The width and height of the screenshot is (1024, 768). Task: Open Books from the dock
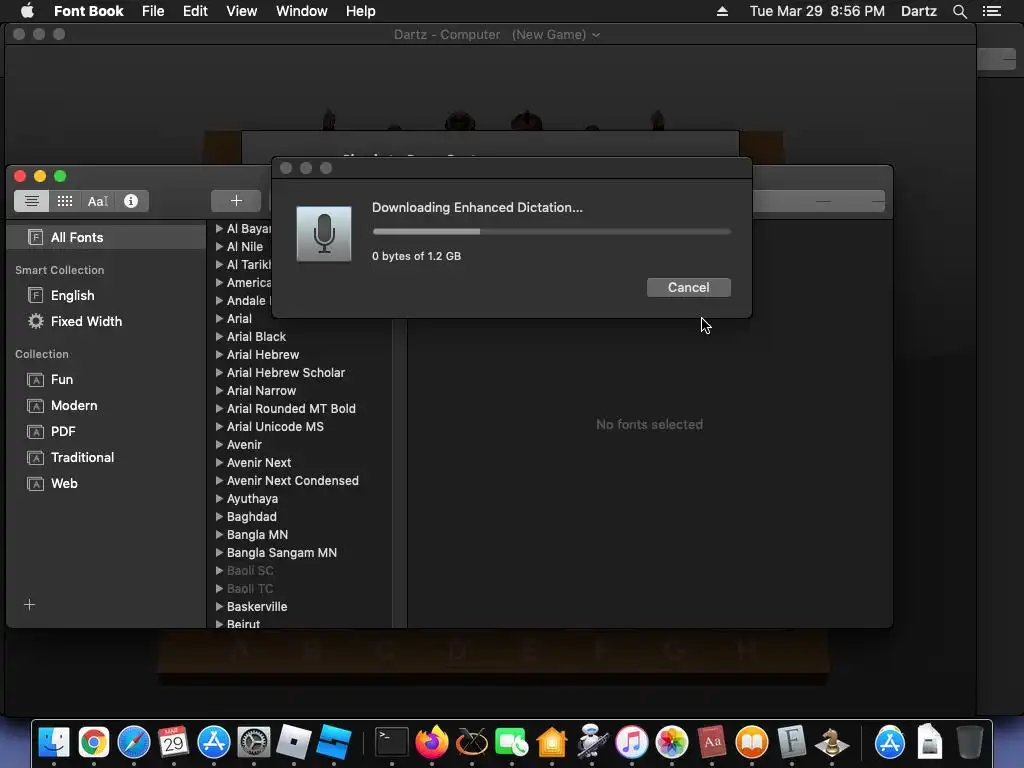[752, 743]
